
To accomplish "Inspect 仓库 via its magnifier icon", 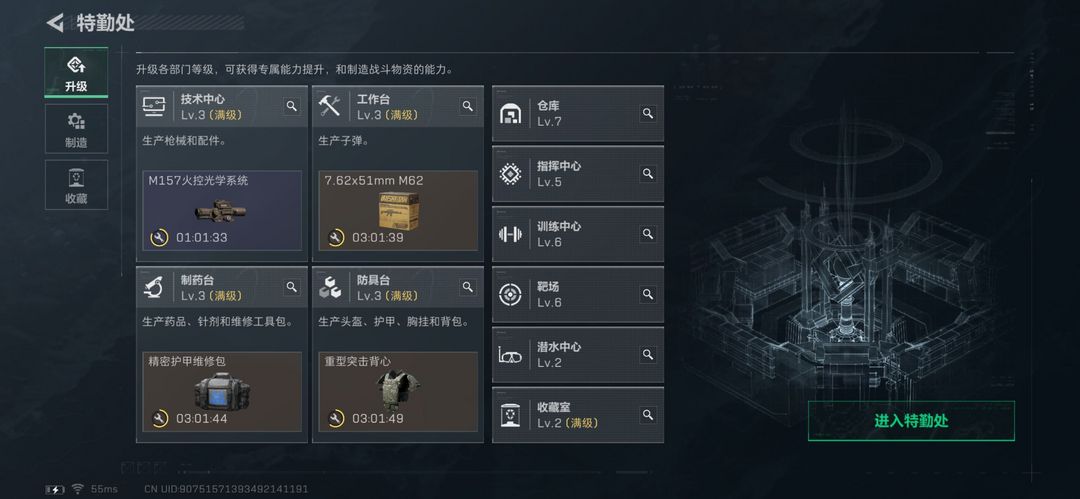I will [647, 113].
